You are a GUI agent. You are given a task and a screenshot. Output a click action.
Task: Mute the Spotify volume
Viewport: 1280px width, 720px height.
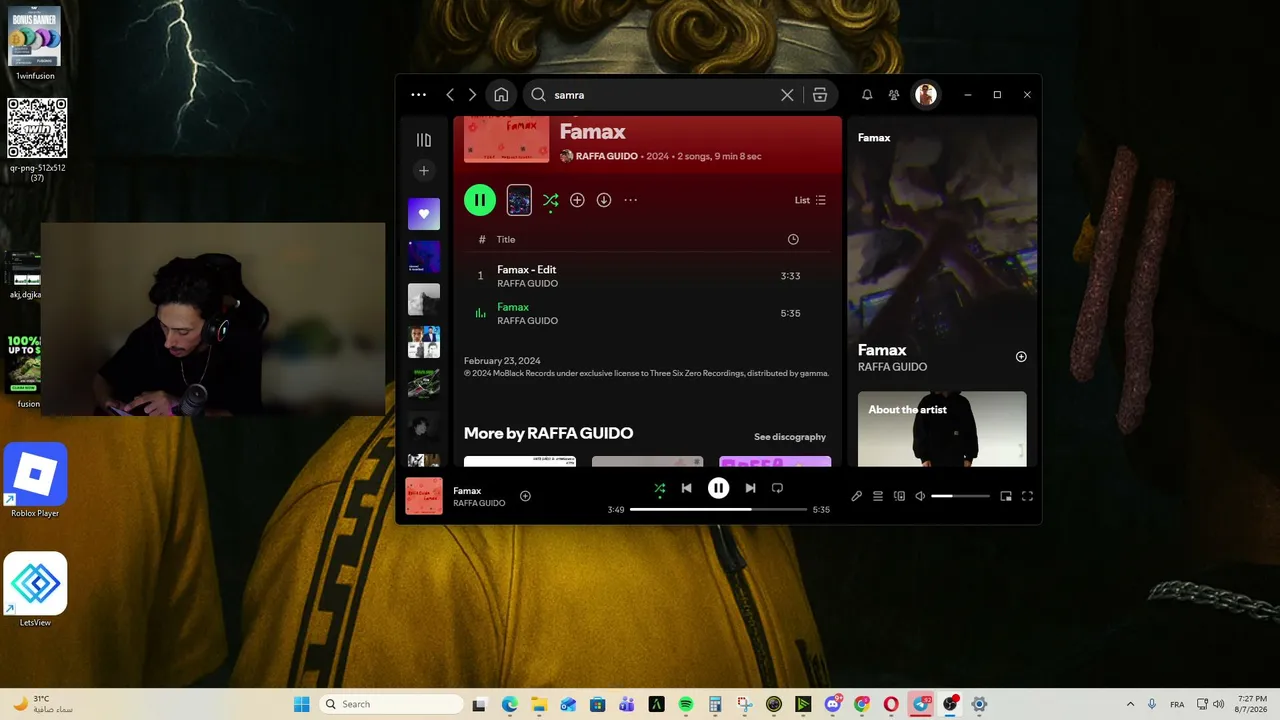(x=920, y=496)
